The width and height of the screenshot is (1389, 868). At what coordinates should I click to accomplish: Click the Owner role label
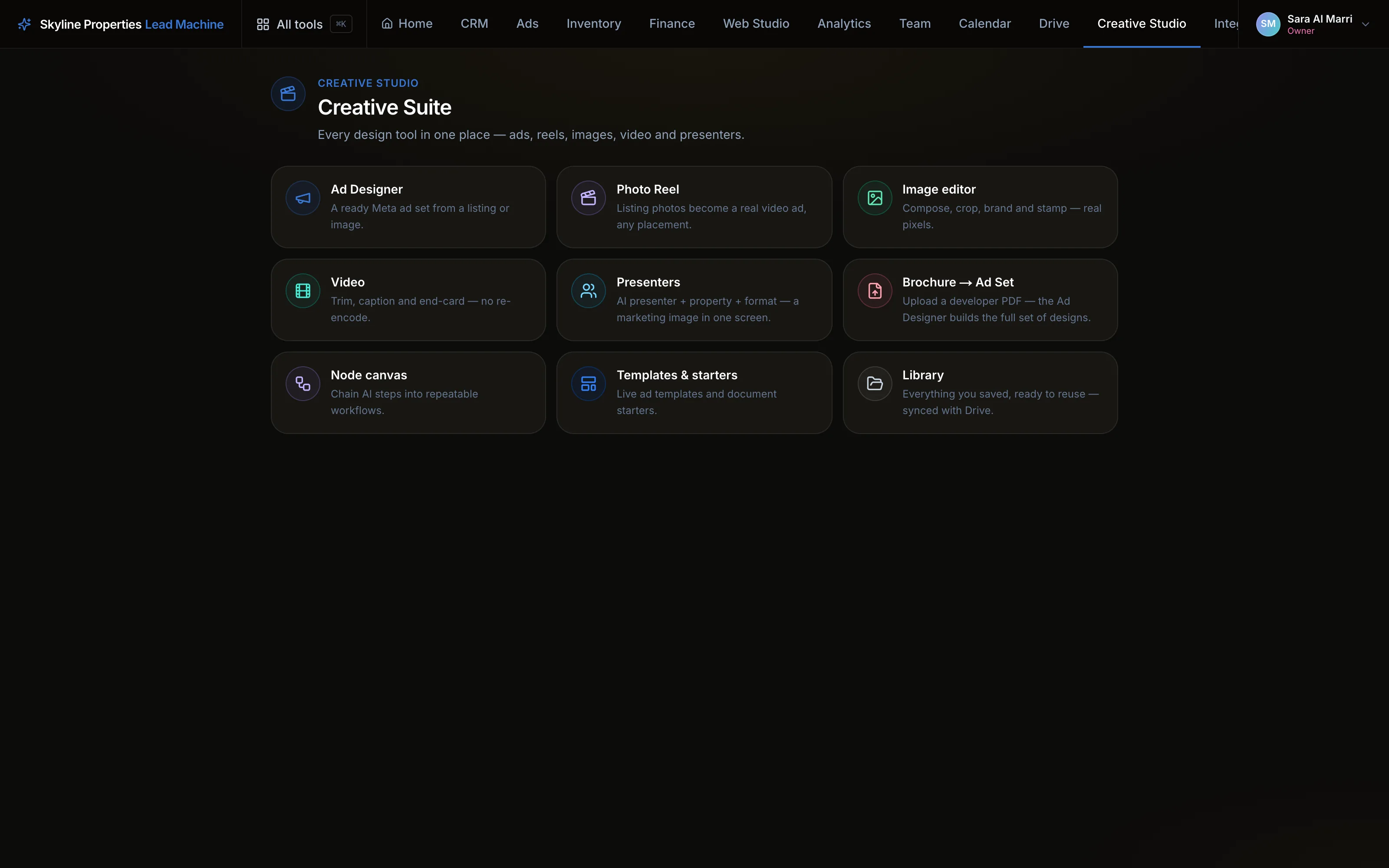1300,32
